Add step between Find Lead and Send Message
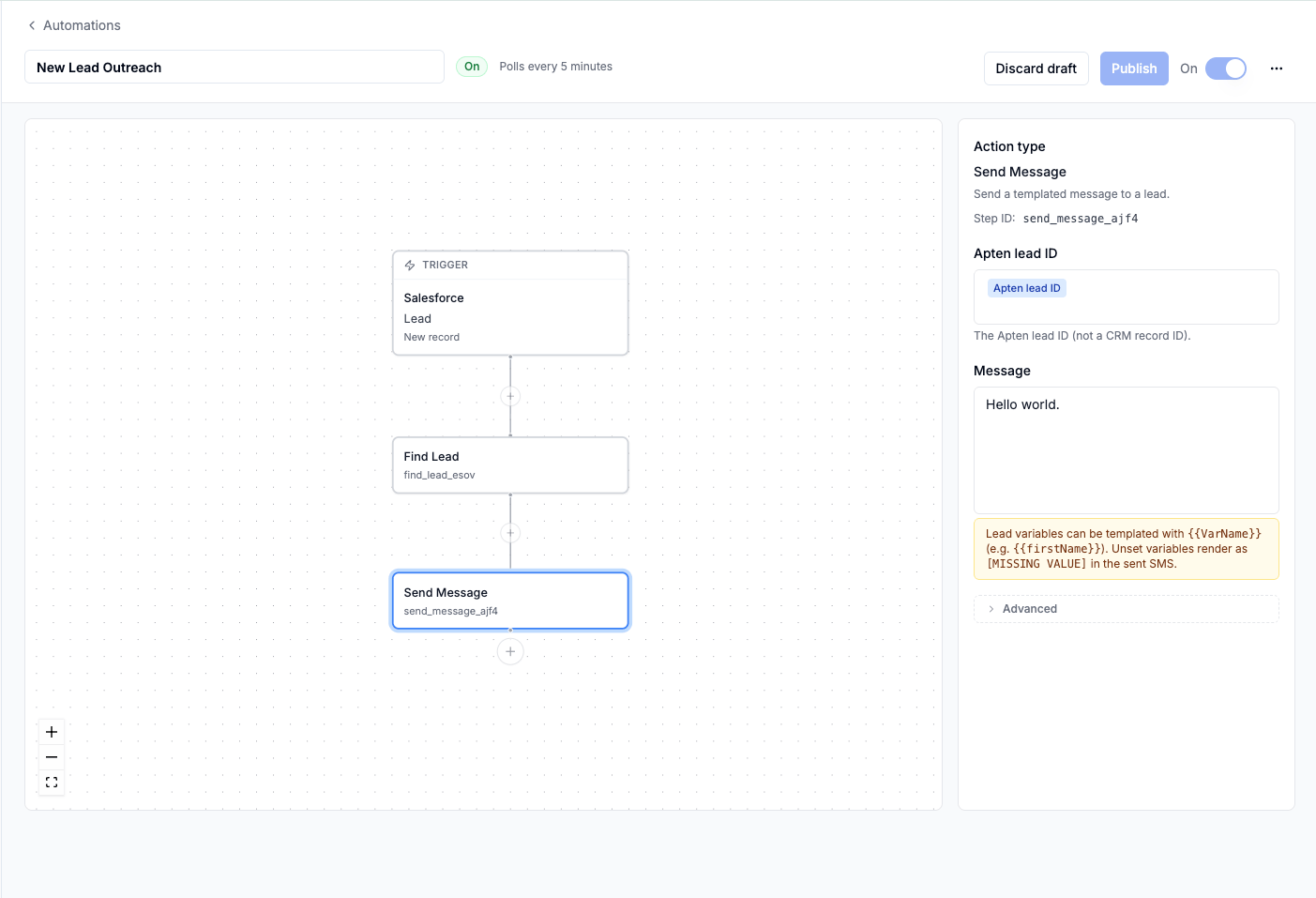Screen dimensions: 1316x898 pos(510,533)
